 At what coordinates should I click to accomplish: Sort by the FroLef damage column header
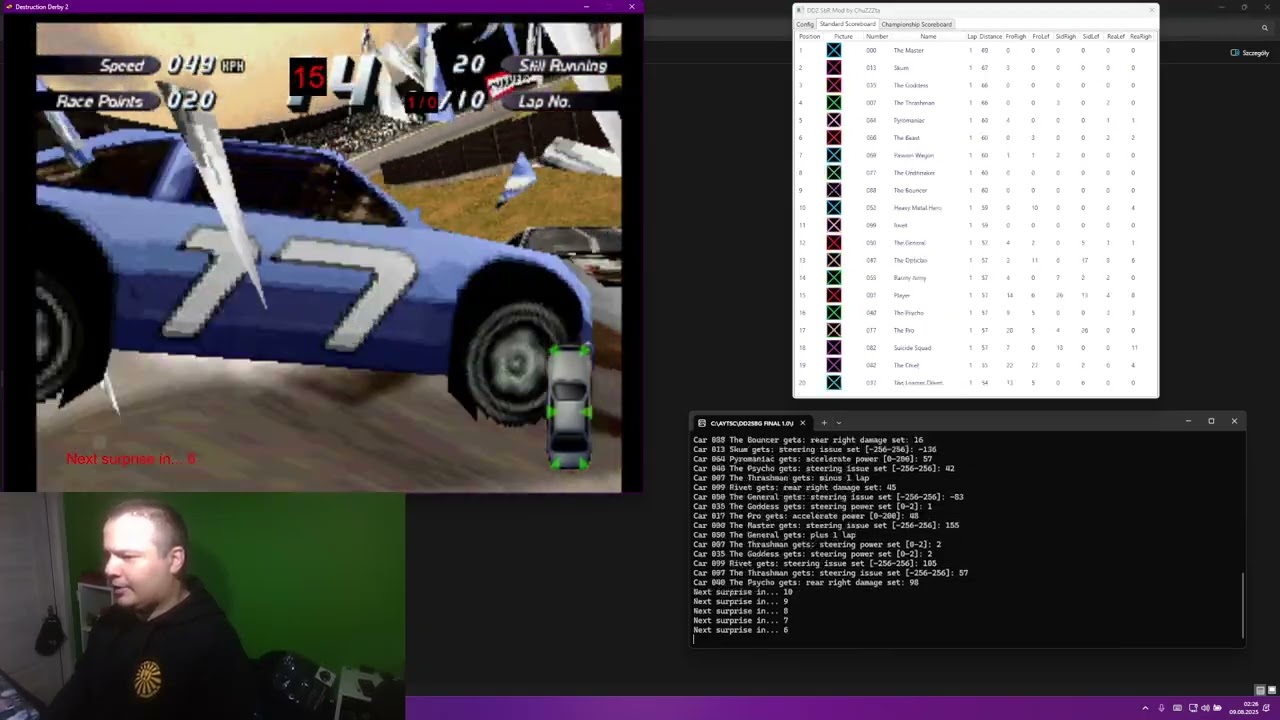[1041, 36]
